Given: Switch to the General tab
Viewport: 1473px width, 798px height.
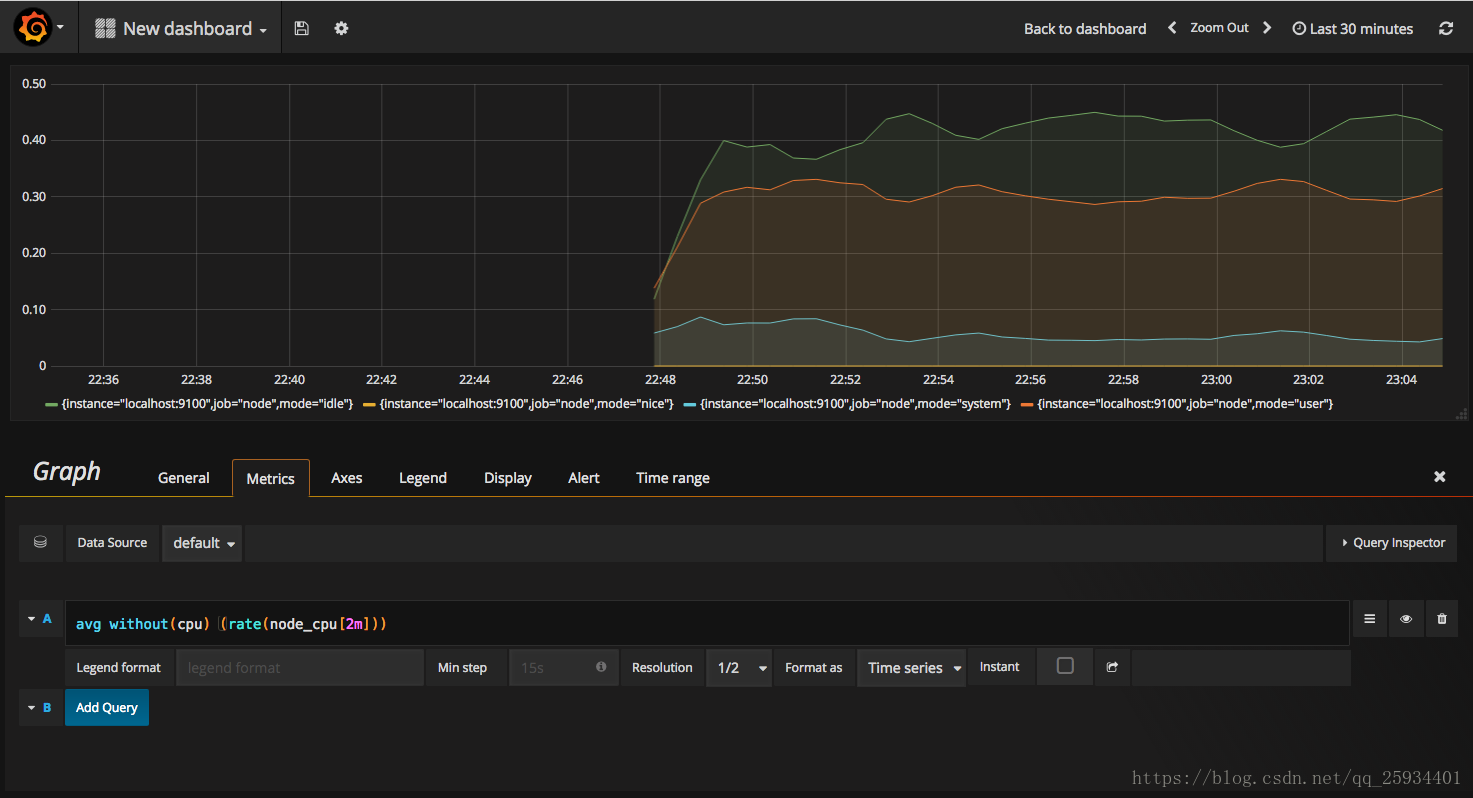Looking at the screenshot, I should tap(184, 478).
